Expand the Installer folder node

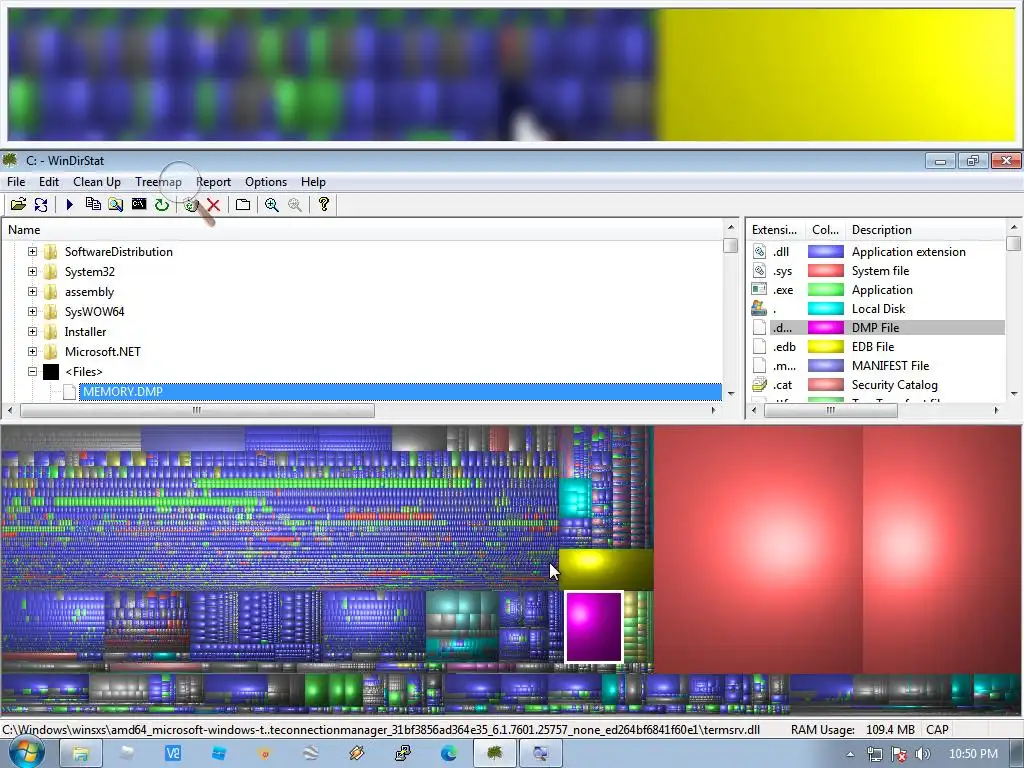(32, 332)
